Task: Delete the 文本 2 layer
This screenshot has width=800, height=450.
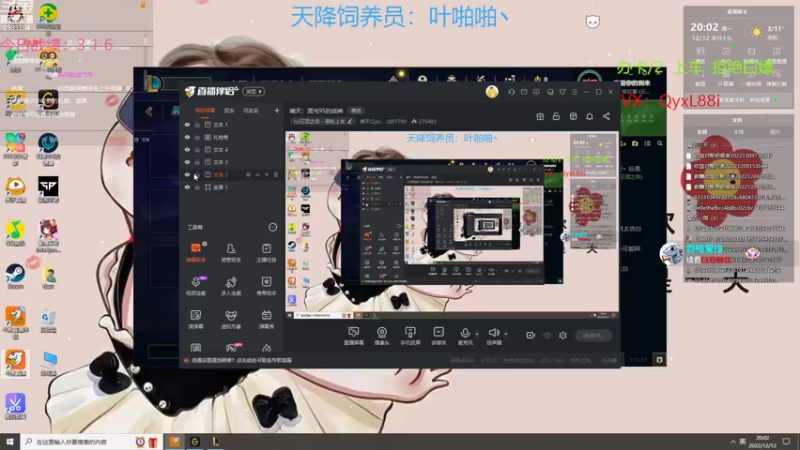Action: click(276, 174)
